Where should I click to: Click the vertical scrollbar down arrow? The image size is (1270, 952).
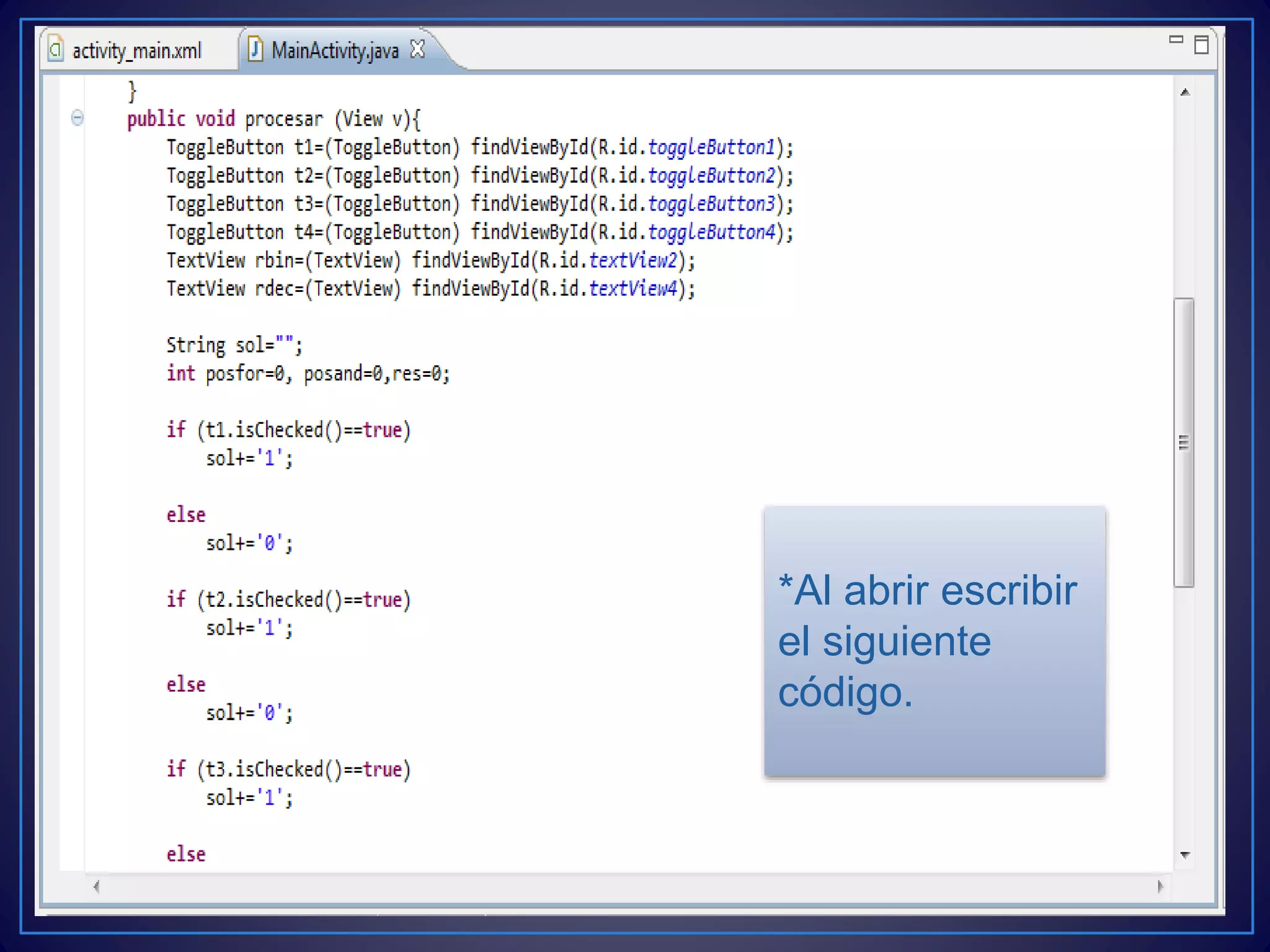point(1185,855)
